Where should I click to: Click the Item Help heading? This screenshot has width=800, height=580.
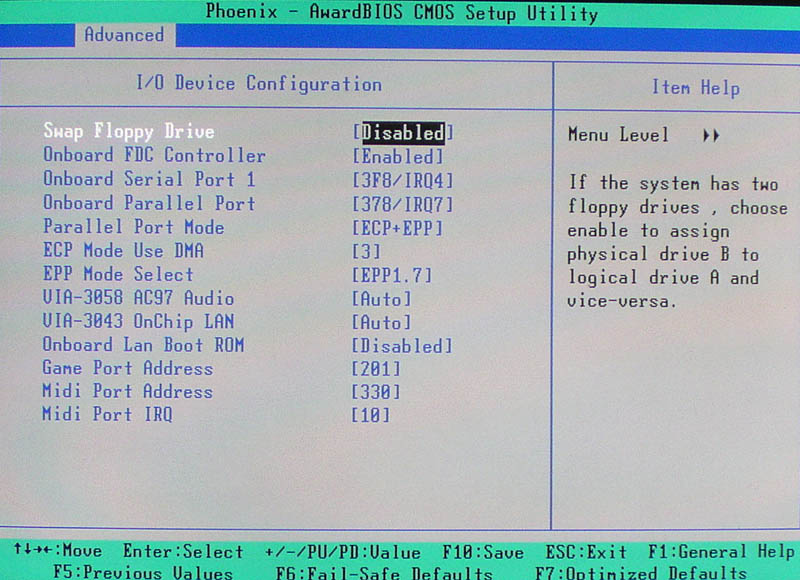[x=696, y=88]
